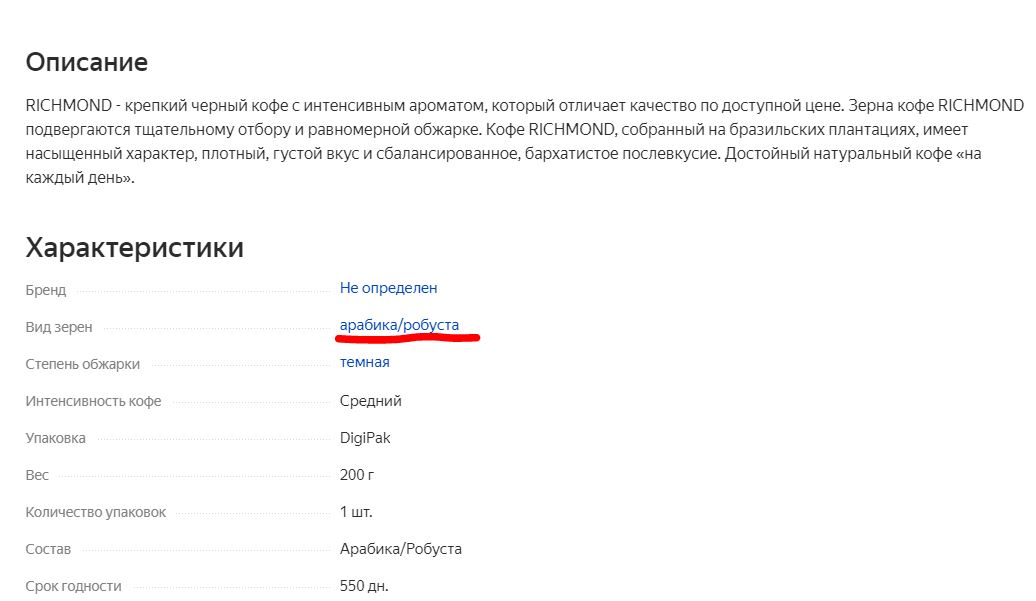
Task: Select the '200 г' weight value
Action: [x=357, y=475]
